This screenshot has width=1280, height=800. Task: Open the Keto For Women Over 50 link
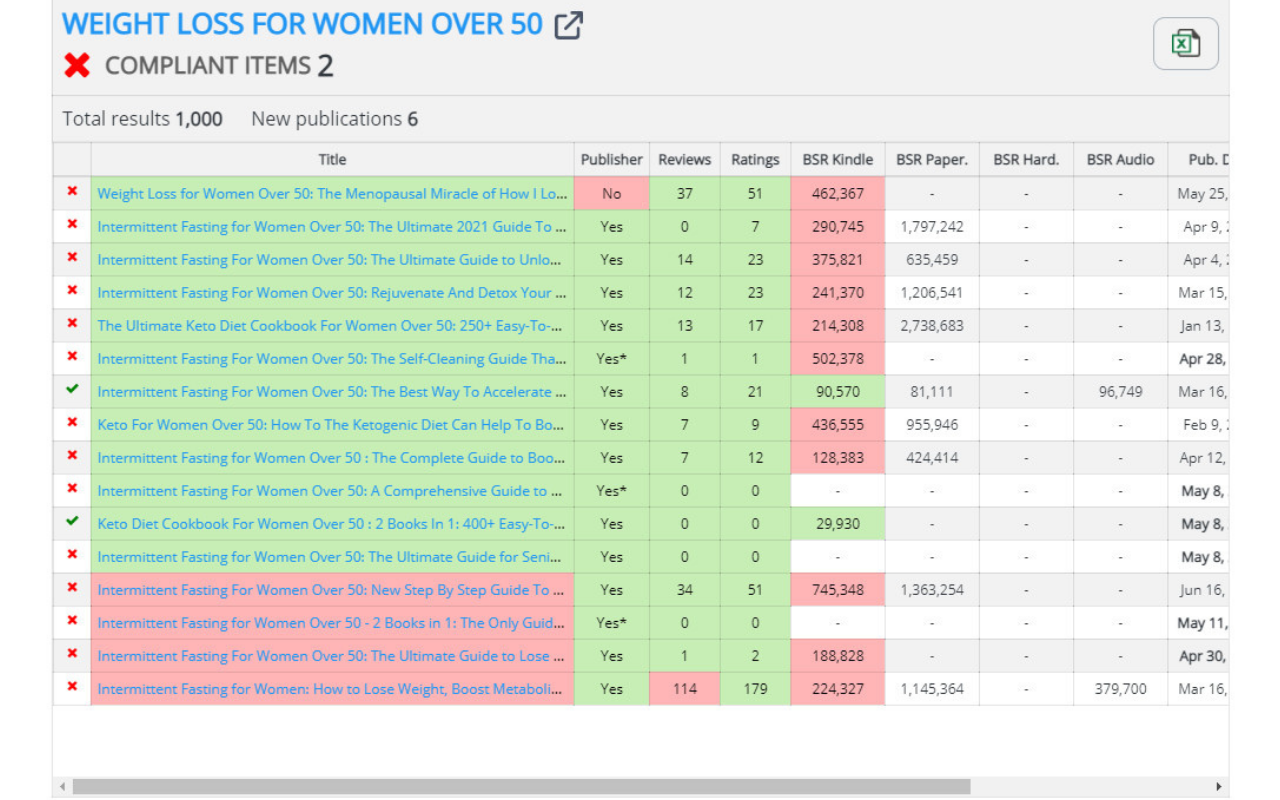click(331, 425)
